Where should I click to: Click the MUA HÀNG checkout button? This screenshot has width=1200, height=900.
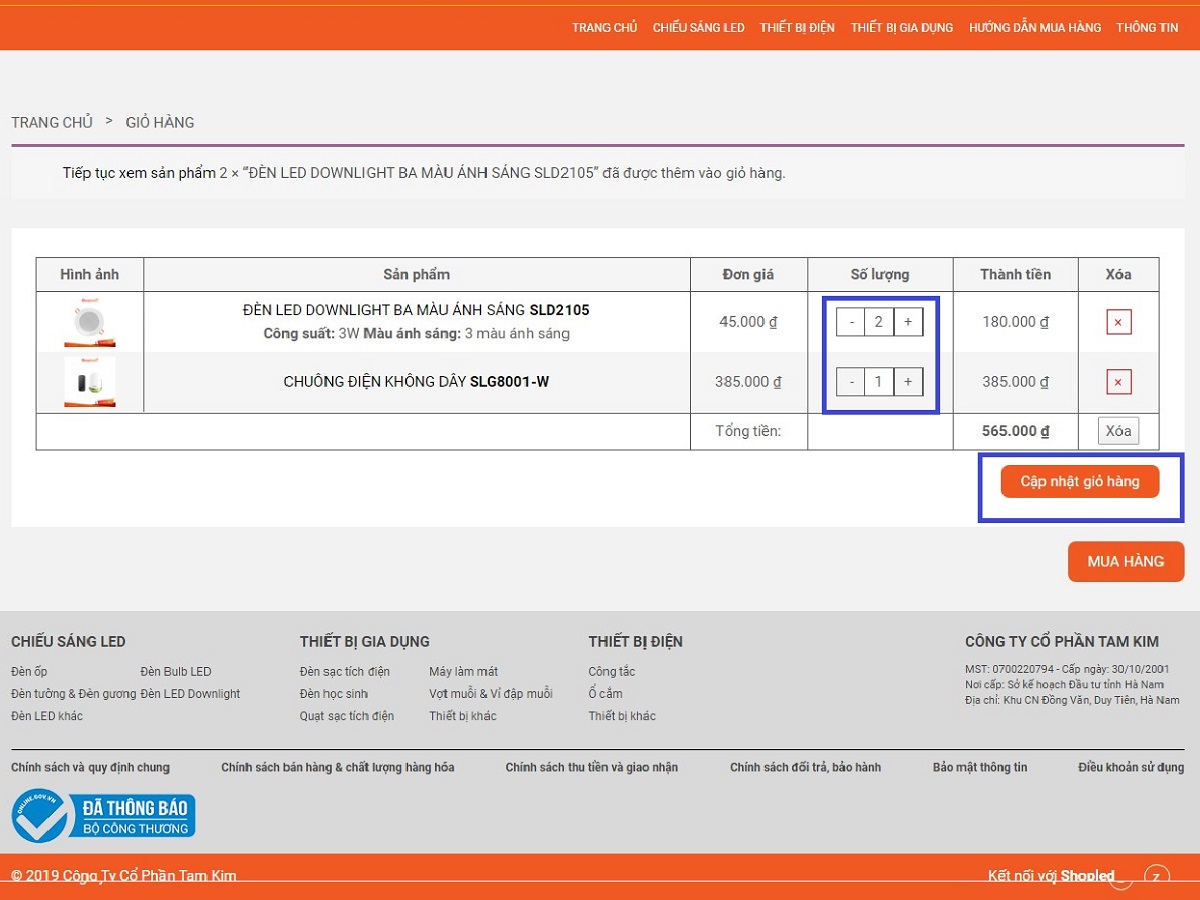1125,562
